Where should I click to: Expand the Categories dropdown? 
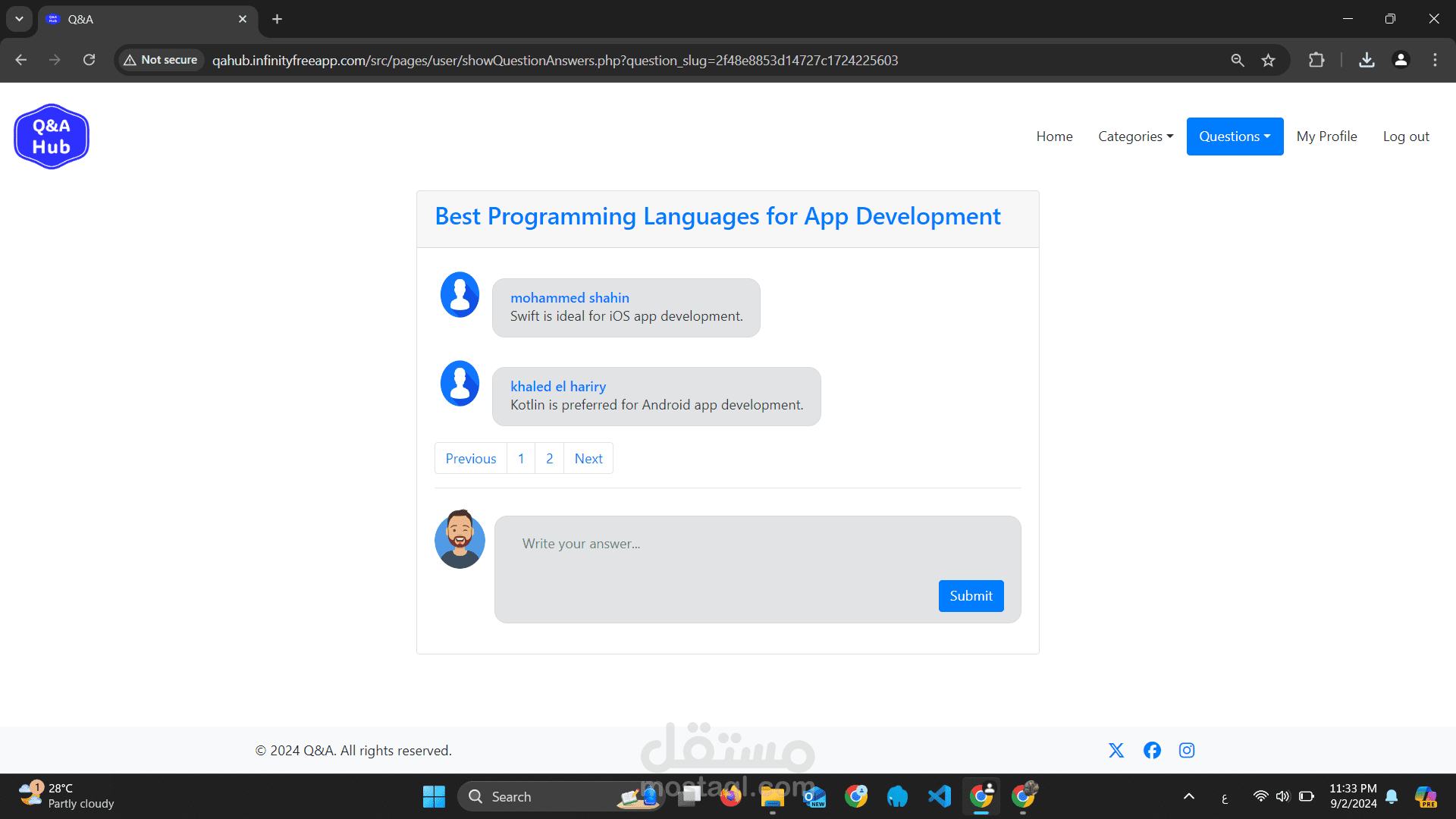point(1135,136)
